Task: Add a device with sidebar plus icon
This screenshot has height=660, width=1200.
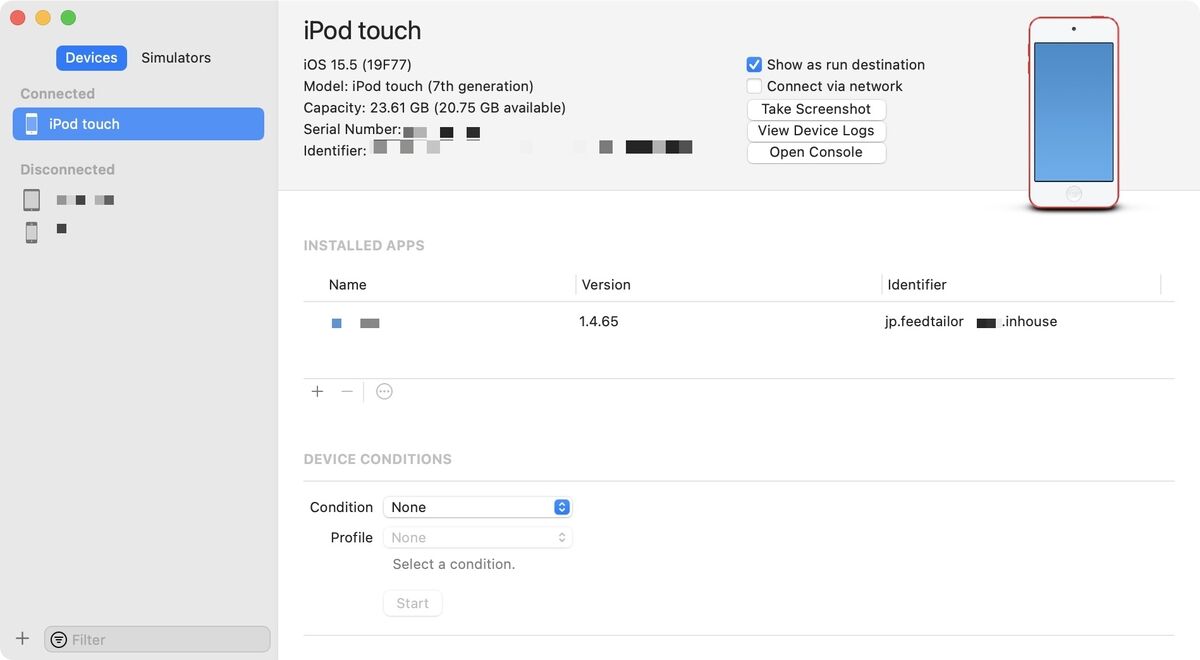Action: pos(22,639)
